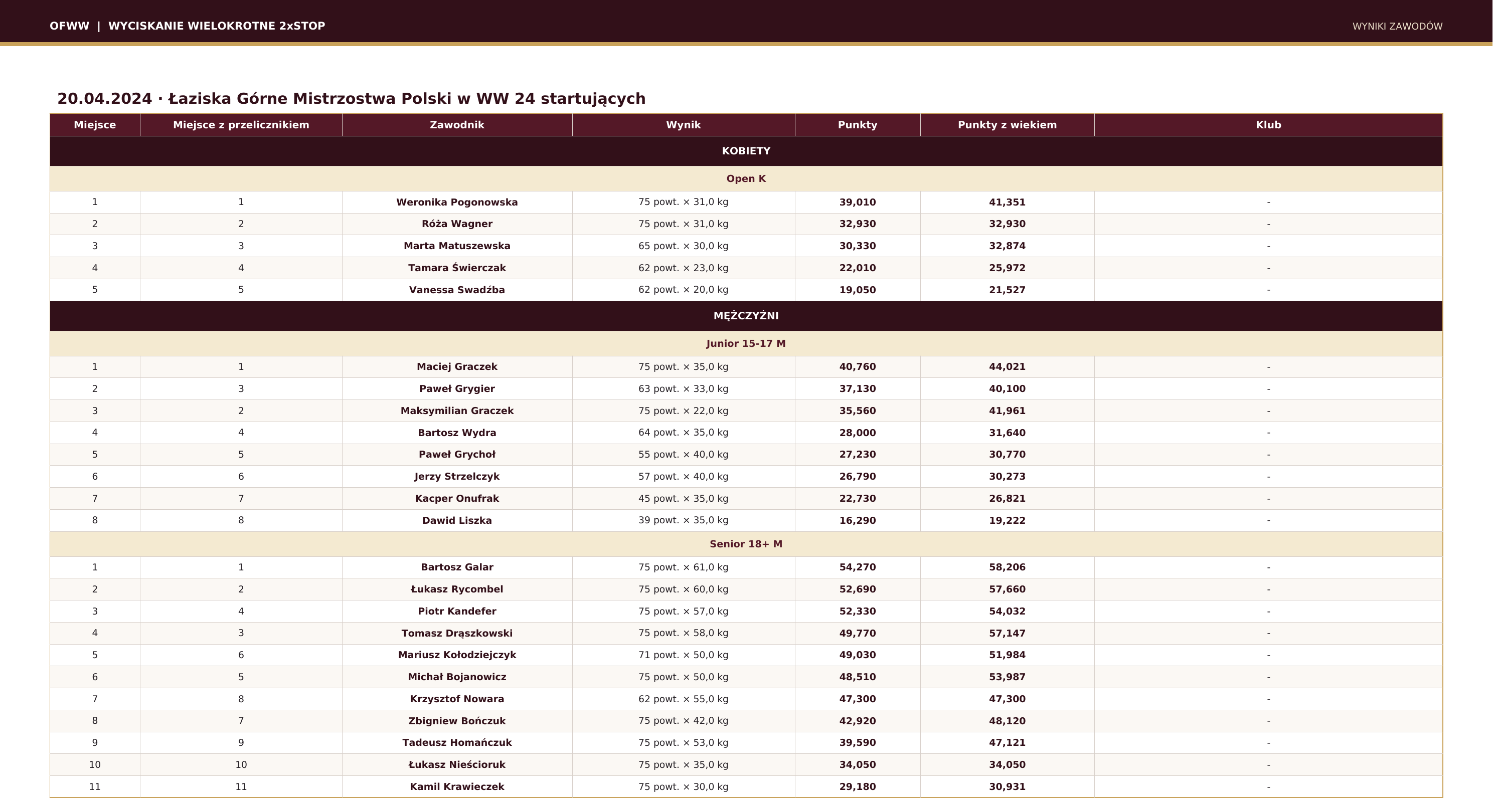The image size is (1493, 812).
Task: Select the Miejsce z przelicznikiem column header
Action: 241,125
